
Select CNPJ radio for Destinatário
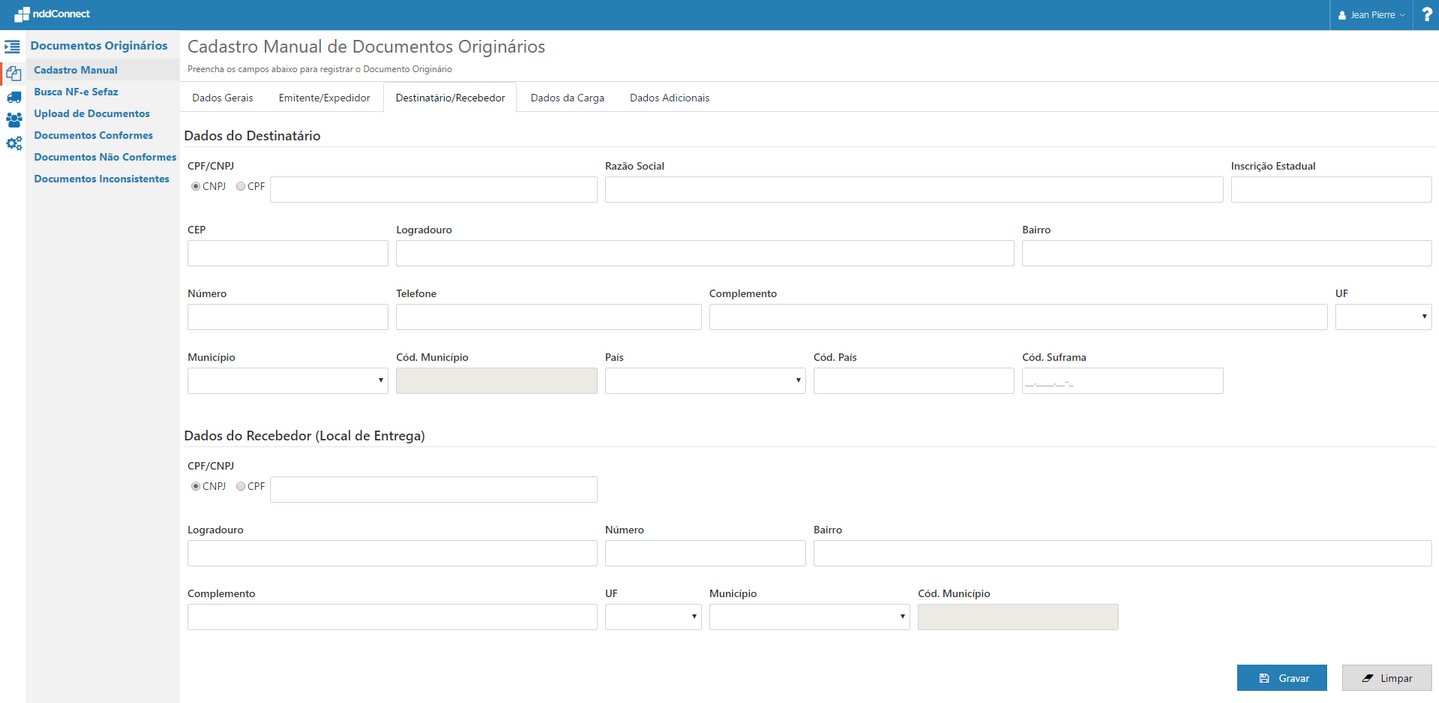(x=196, y=186)
